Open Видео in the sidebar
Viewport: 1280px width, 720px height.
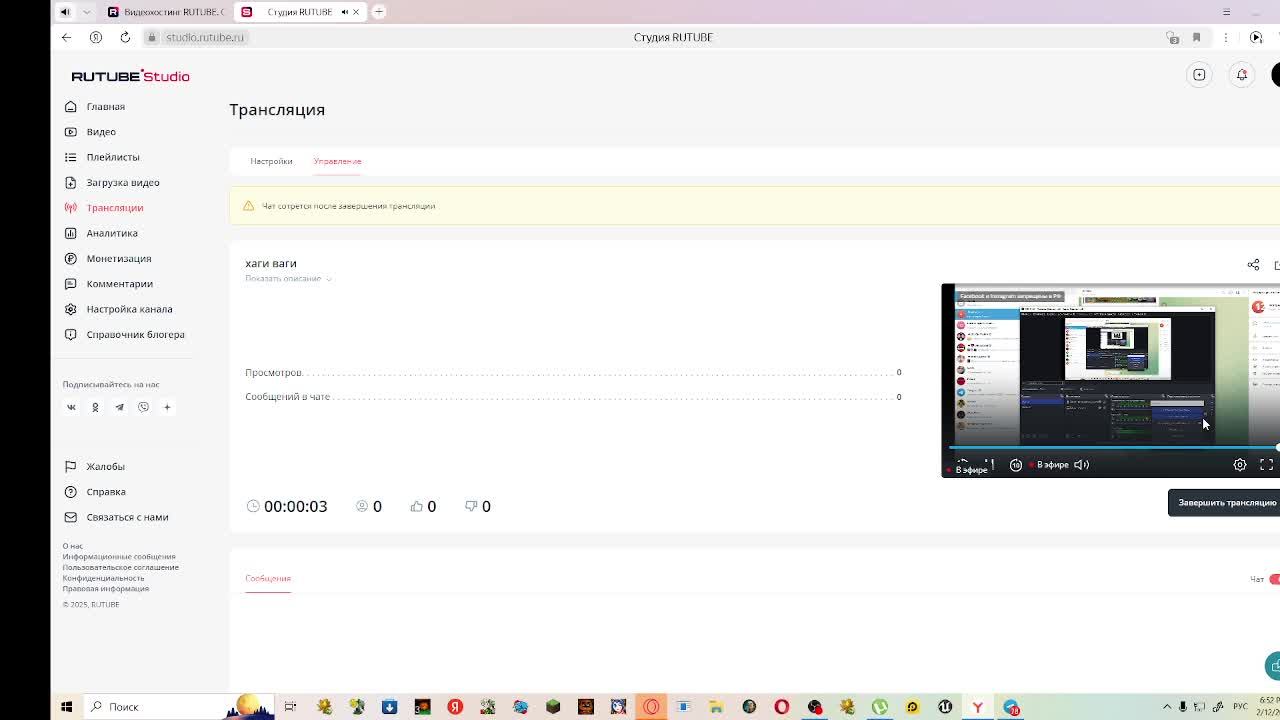101,132
